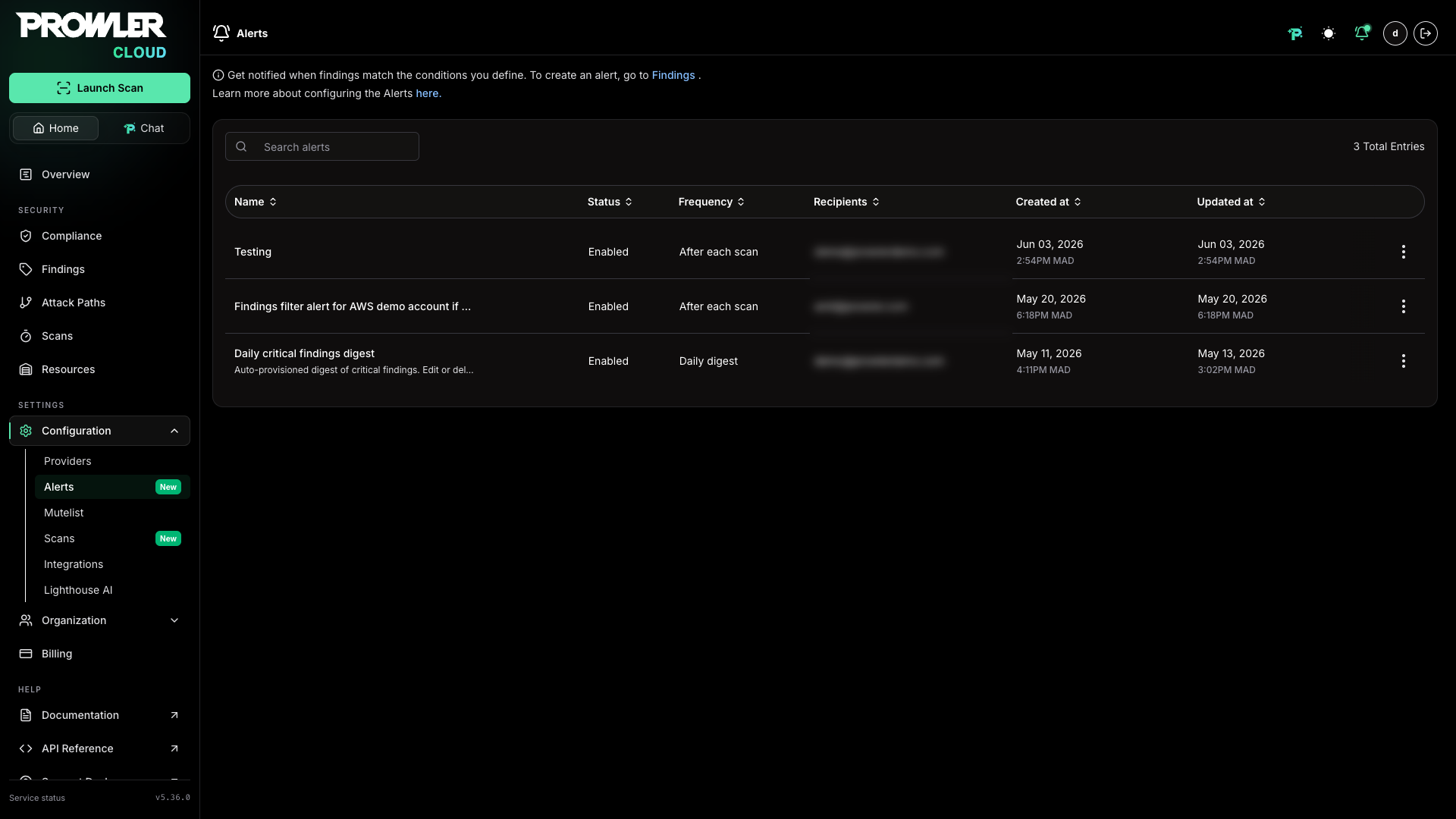Click the search magnifier icon
Screen dimensions: 1456x819
(x=241, y=146)
